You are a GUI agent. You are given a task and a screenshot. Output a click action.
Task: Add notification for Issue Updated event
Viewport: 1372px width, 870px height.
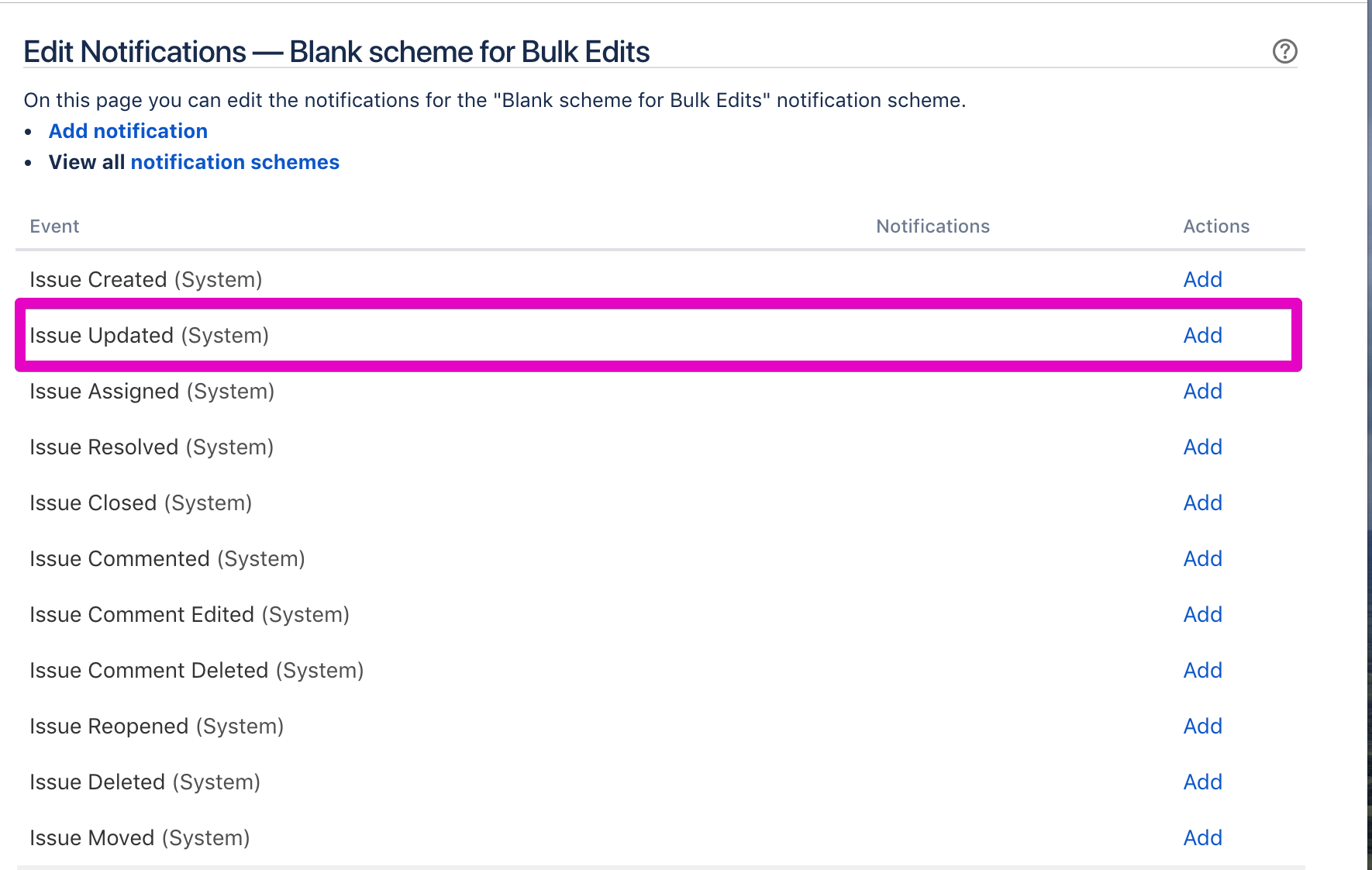point(1202,336)
